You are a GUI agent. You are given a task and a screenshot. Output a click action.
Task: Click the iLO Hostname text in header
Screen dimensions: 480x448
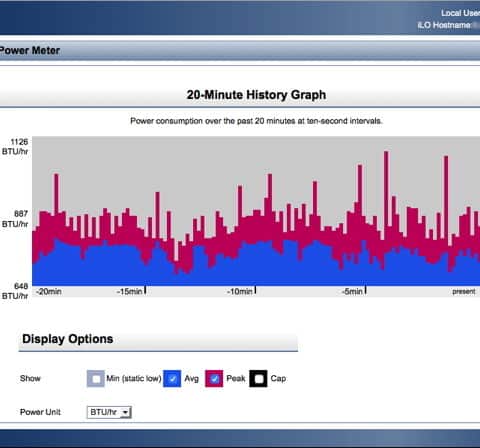click(444, 25)
